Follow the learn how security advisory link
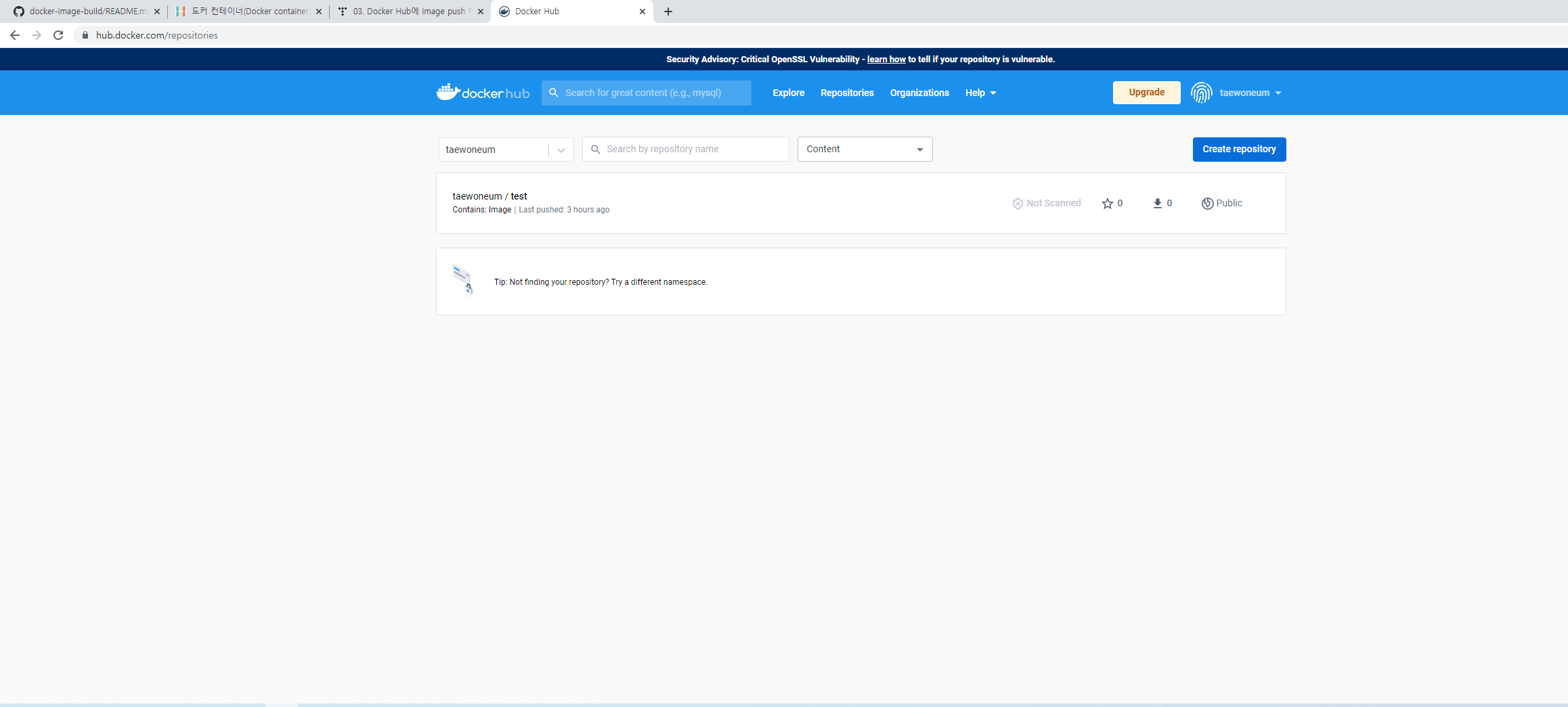The image size is (1568, 707). 886,59
